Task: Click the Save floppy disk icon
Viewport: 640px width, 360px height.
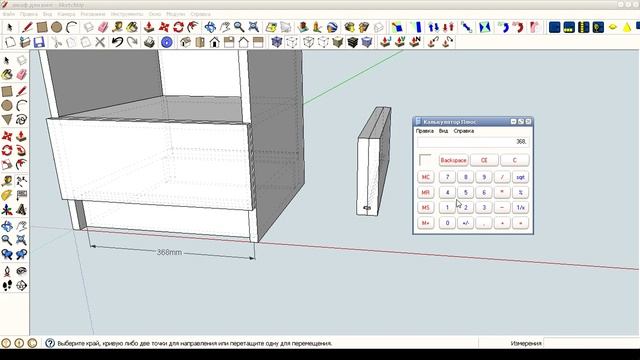Action: (x=39, y=42)
